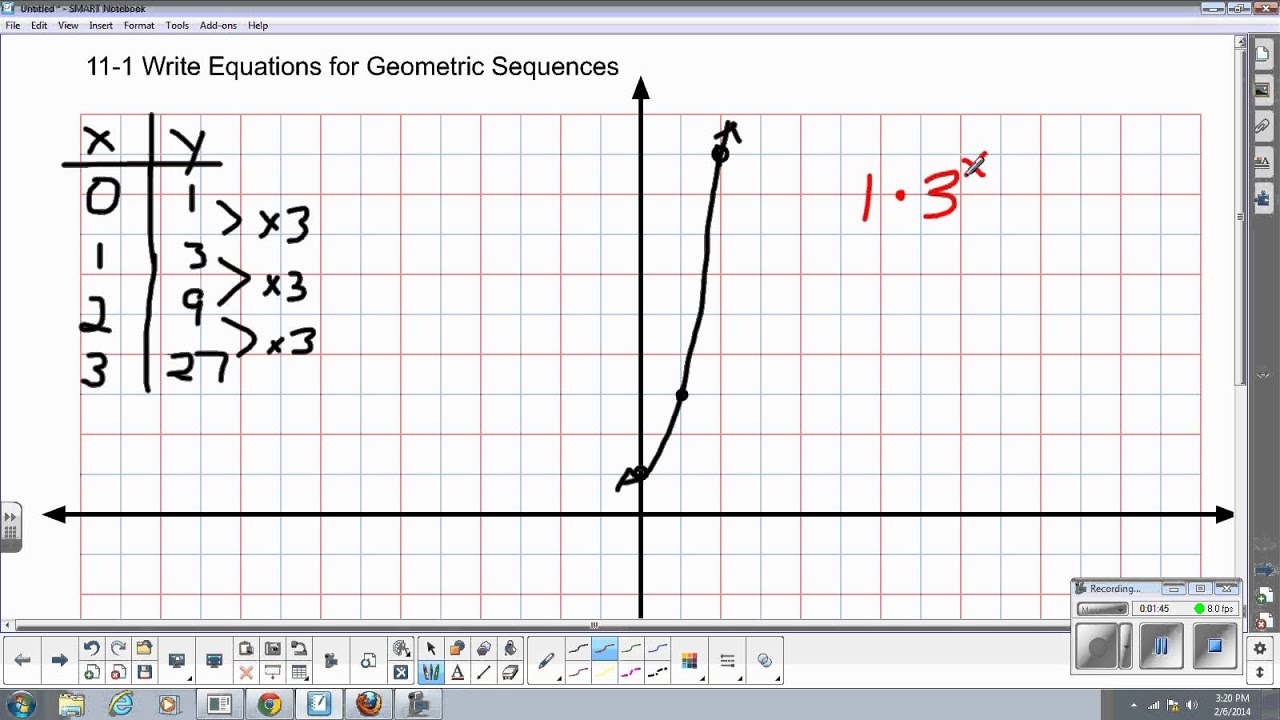Show the screen shade
1280x720 pixels.
point(272,672)
